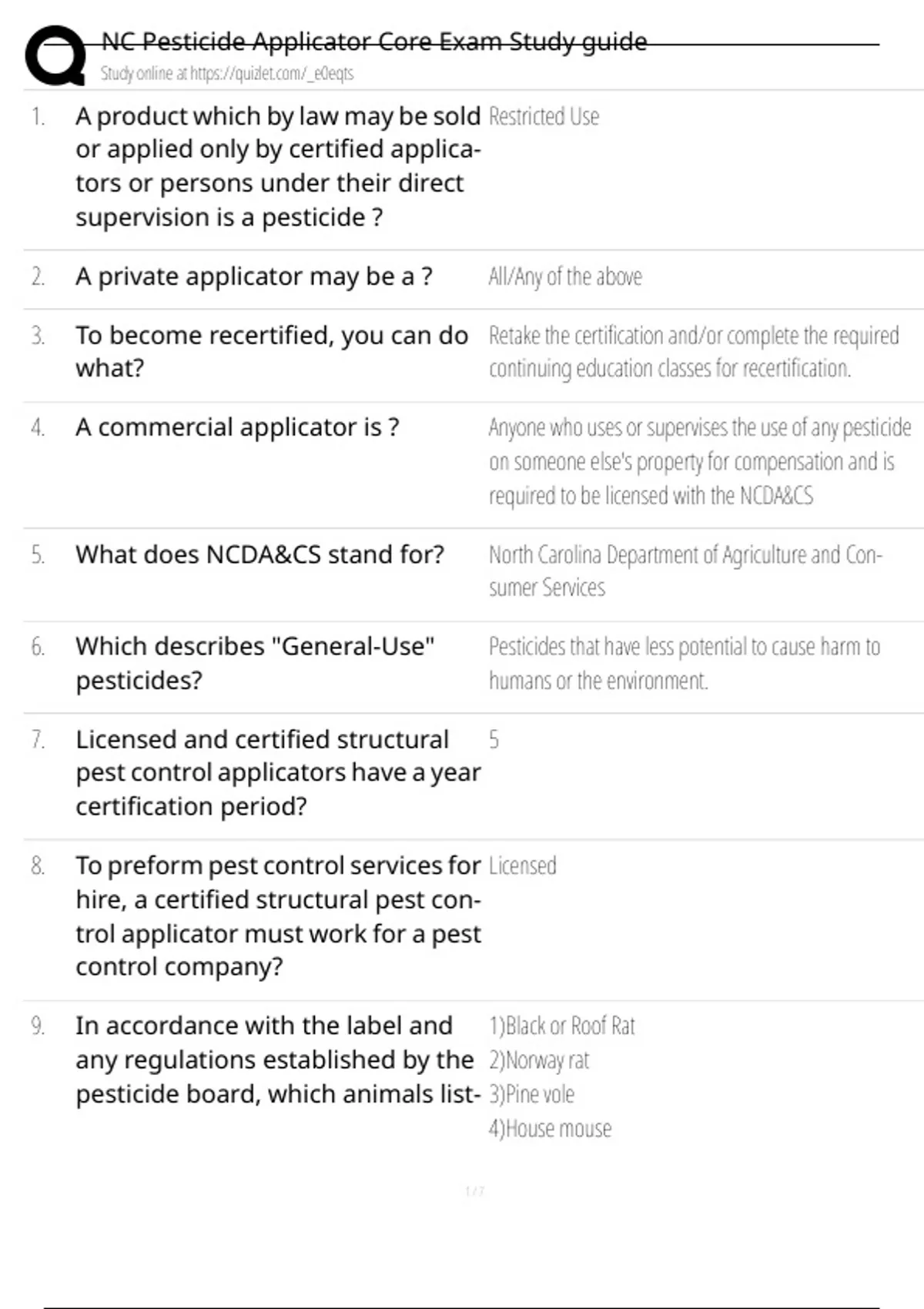The height and width of the screenshot is (1309, 924).
Task: Select the "General-Use" pesticides question
Action: [x=255, y=663]
